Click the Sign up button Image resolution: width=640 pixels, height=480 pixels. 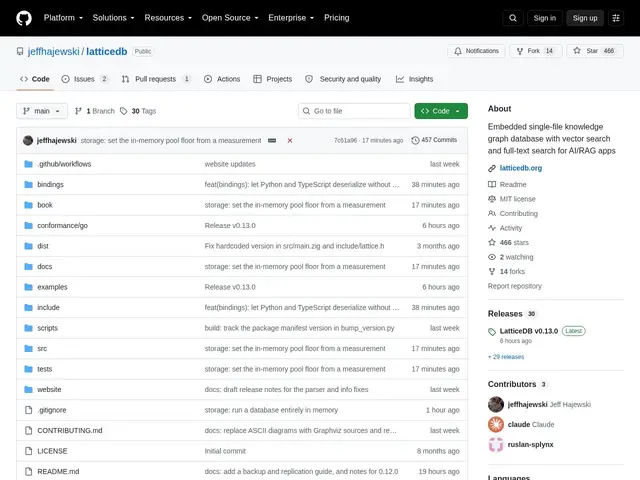point(585,18)
